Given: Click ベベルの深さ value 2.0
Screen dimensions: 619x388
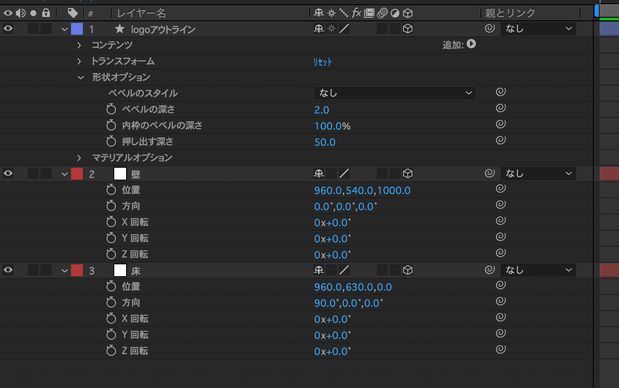Looking at the screenshot, I should pos(322,110).
